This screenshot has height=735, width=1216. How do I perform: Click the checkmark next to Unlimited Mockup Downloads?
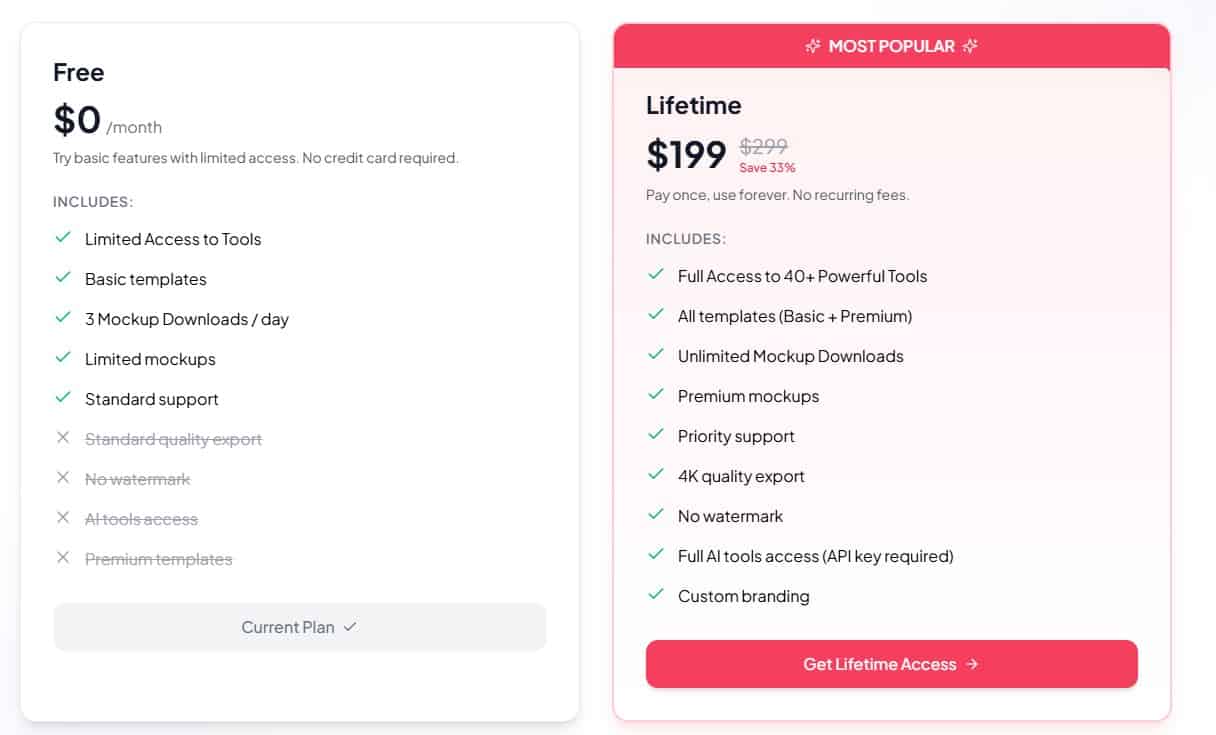(658, 353)
